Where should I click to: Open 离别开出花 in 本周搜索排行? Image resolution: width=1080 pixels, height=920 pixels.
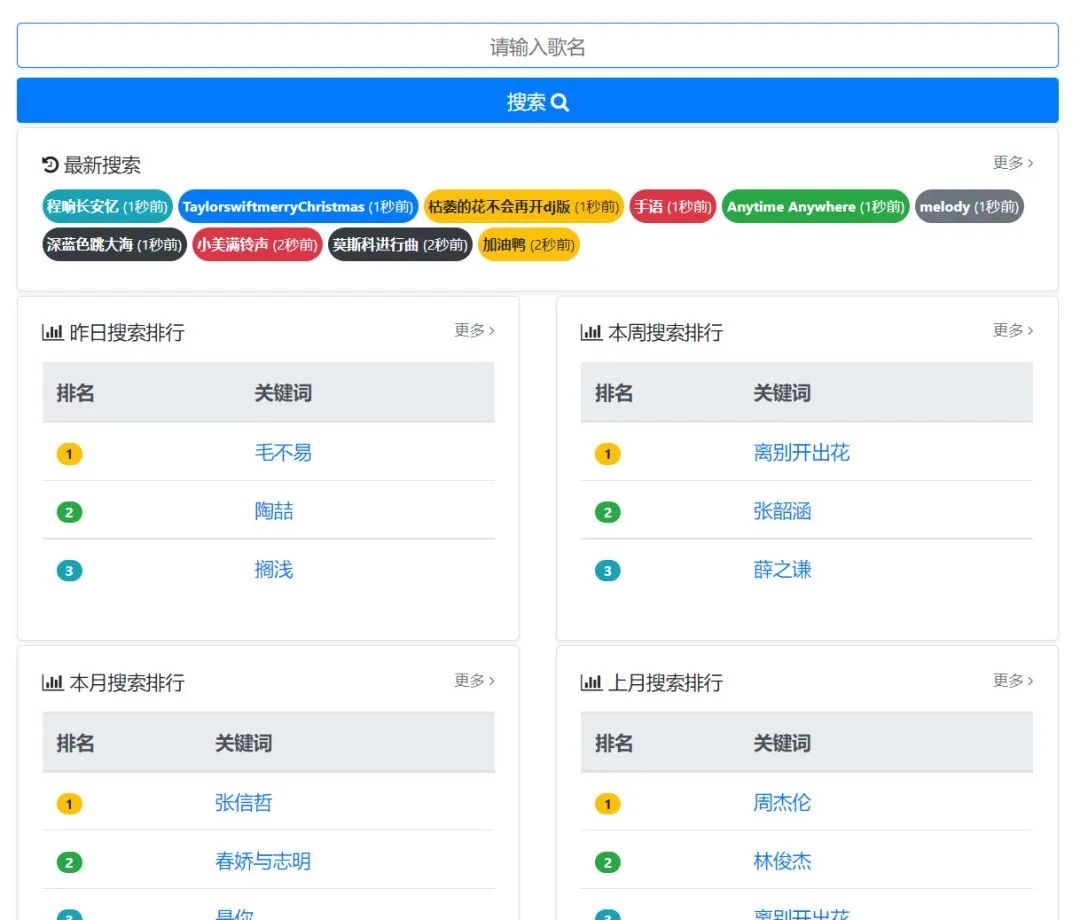(801, 452)
